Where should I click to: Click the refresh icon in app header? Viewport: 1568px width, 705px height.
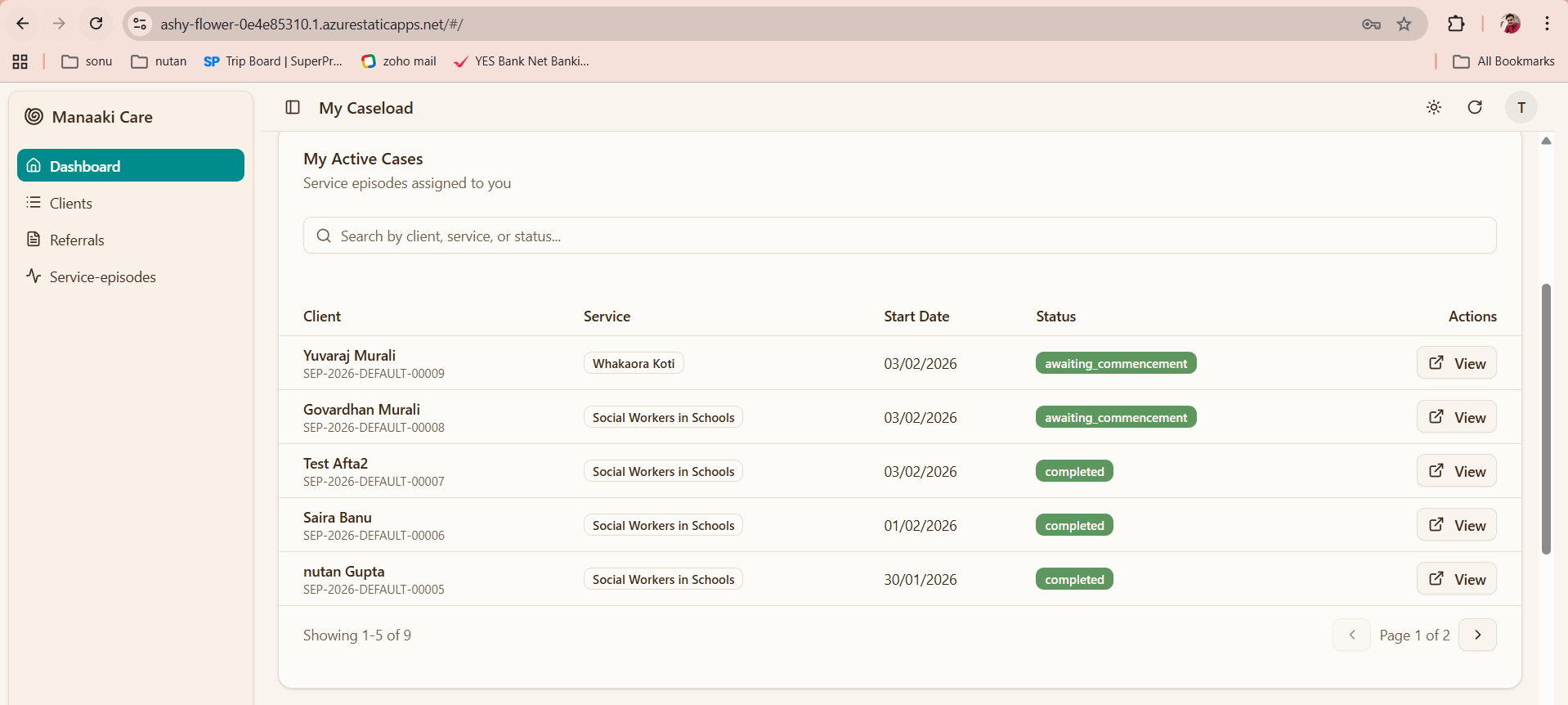(x=1475, y=107)
